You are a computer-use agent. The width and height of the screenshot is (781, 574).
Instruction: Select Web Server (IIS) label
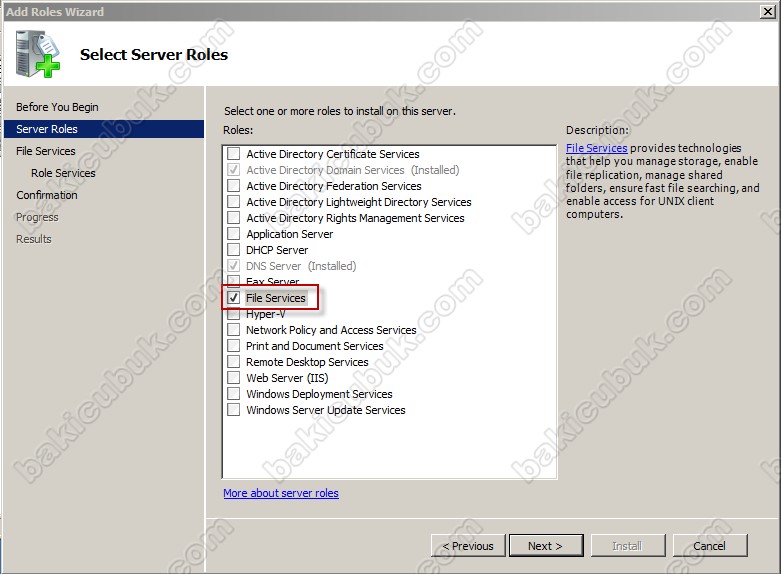[x=287, y=378]
